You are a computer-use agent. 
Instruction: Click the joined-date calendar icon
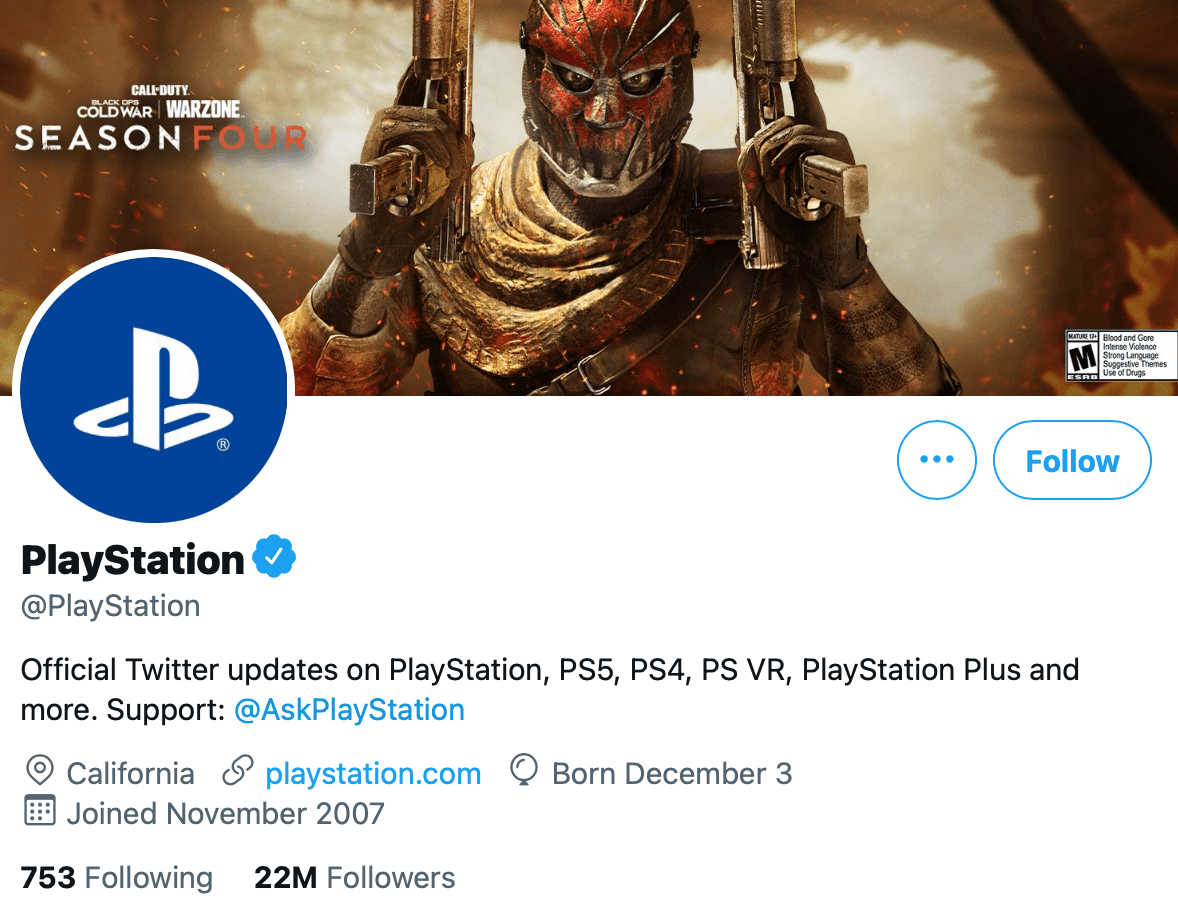click(39, 811)
